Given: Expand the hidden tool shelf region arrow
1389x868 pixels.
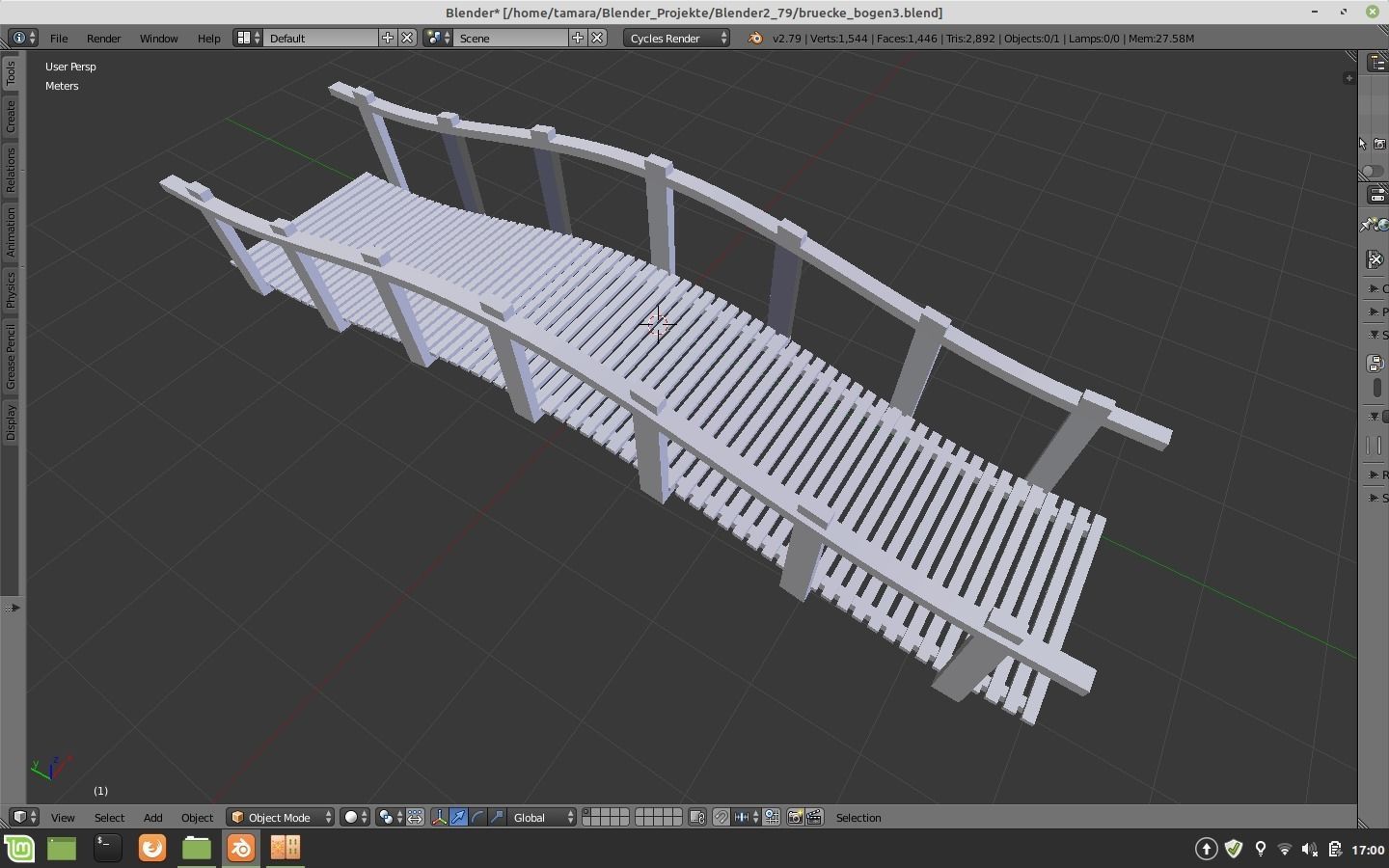Looking at the screenshot, I should [12, 608].
